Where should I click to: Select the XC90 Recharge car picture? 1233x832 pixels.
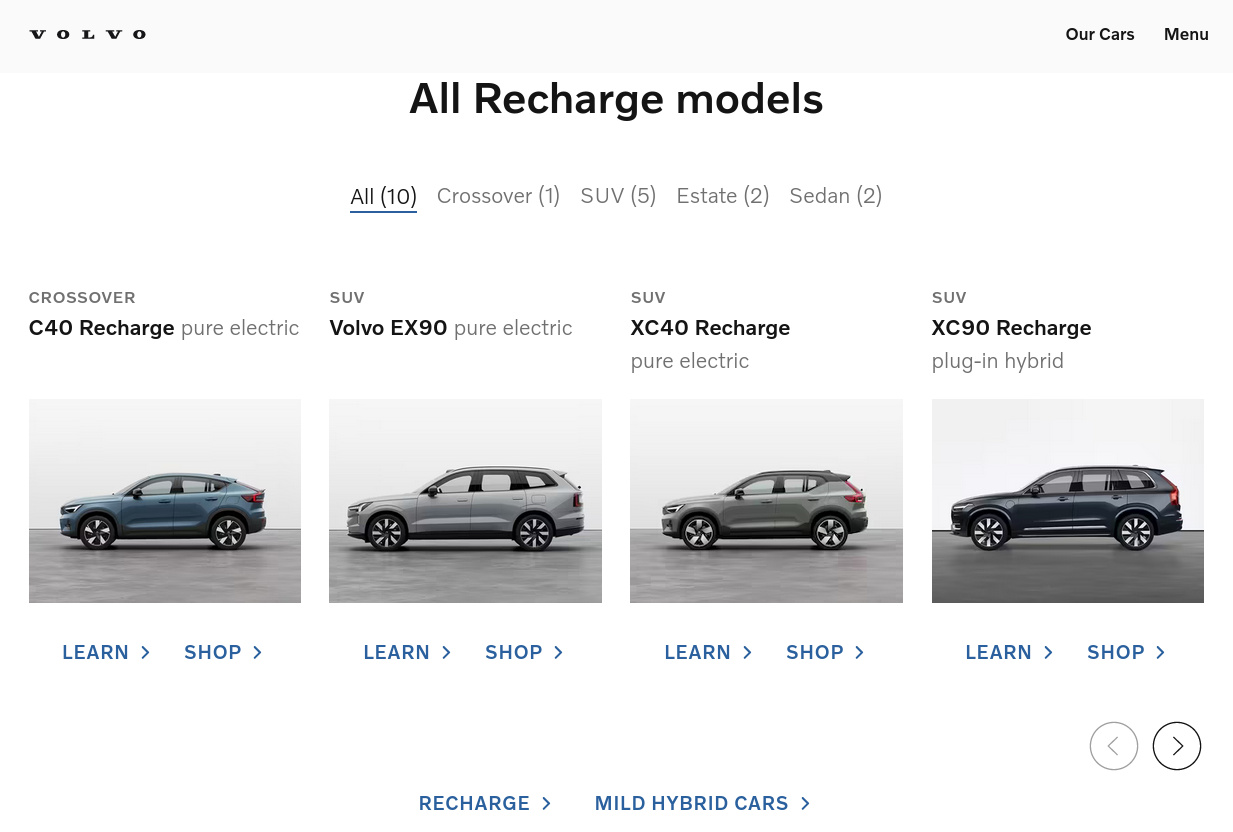point(1067,501)
